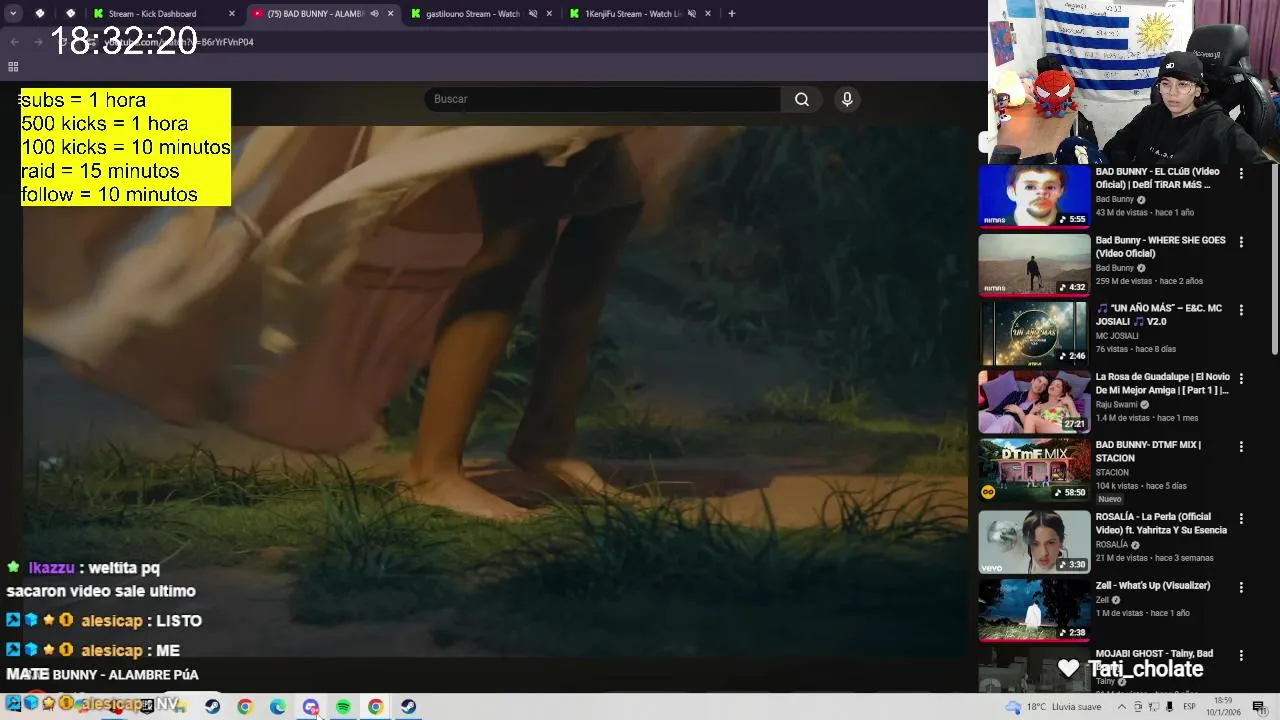Activate voice search microphone icon

[x=847, y=99]
